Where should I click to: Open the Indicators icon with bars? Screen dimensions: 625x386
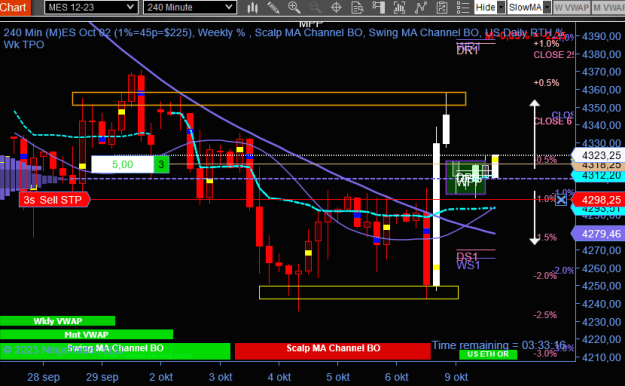pos(399,7)
